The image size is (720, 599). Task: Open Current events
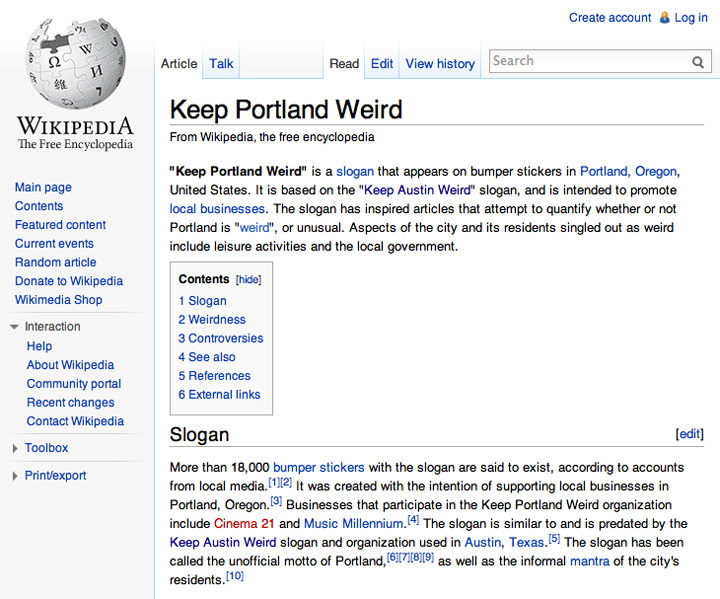(x=54, y=244)
